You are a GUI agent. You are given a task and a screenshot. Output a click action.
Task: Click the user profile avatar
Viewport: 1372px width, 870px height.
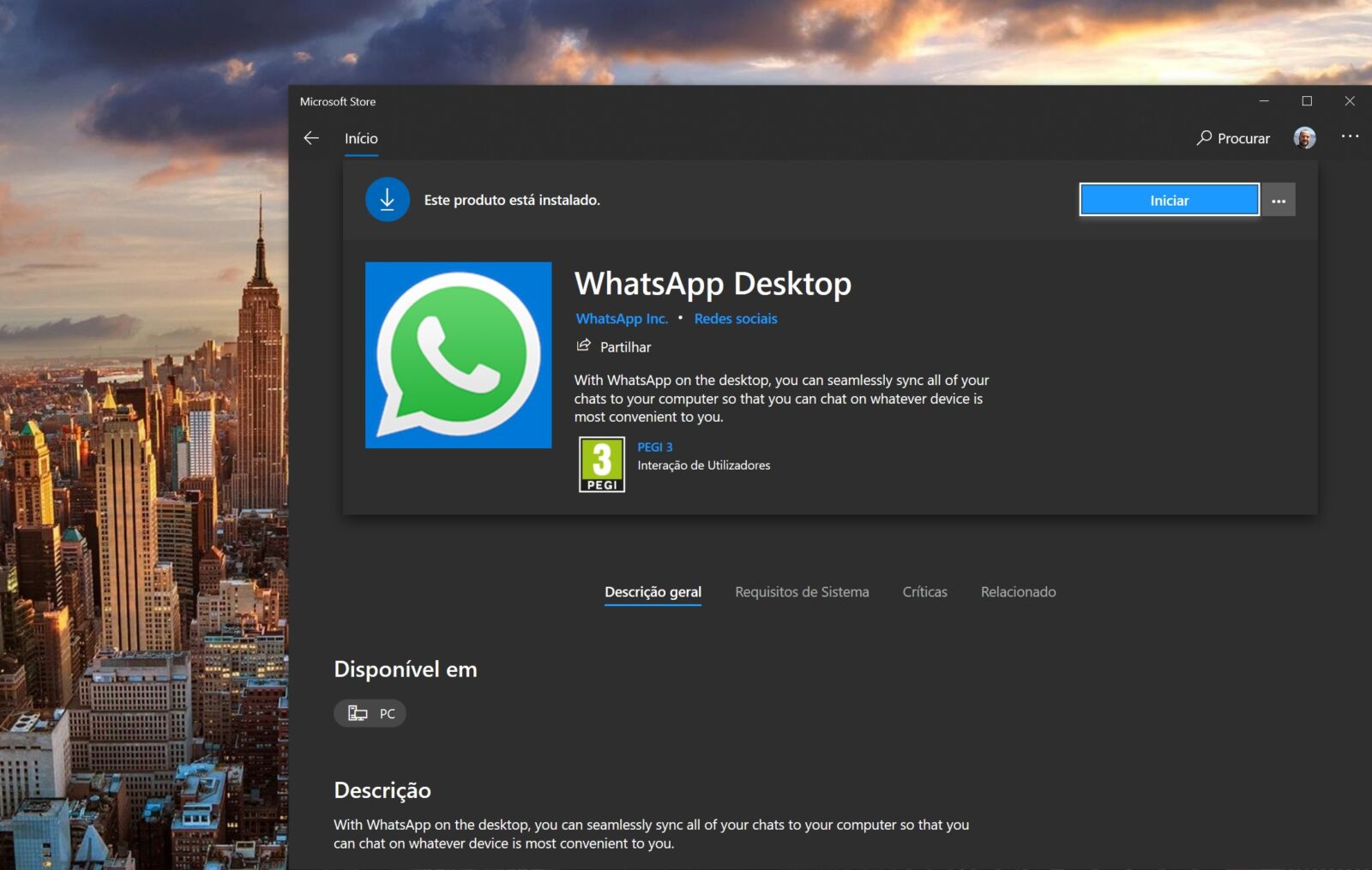point(1304,137)
